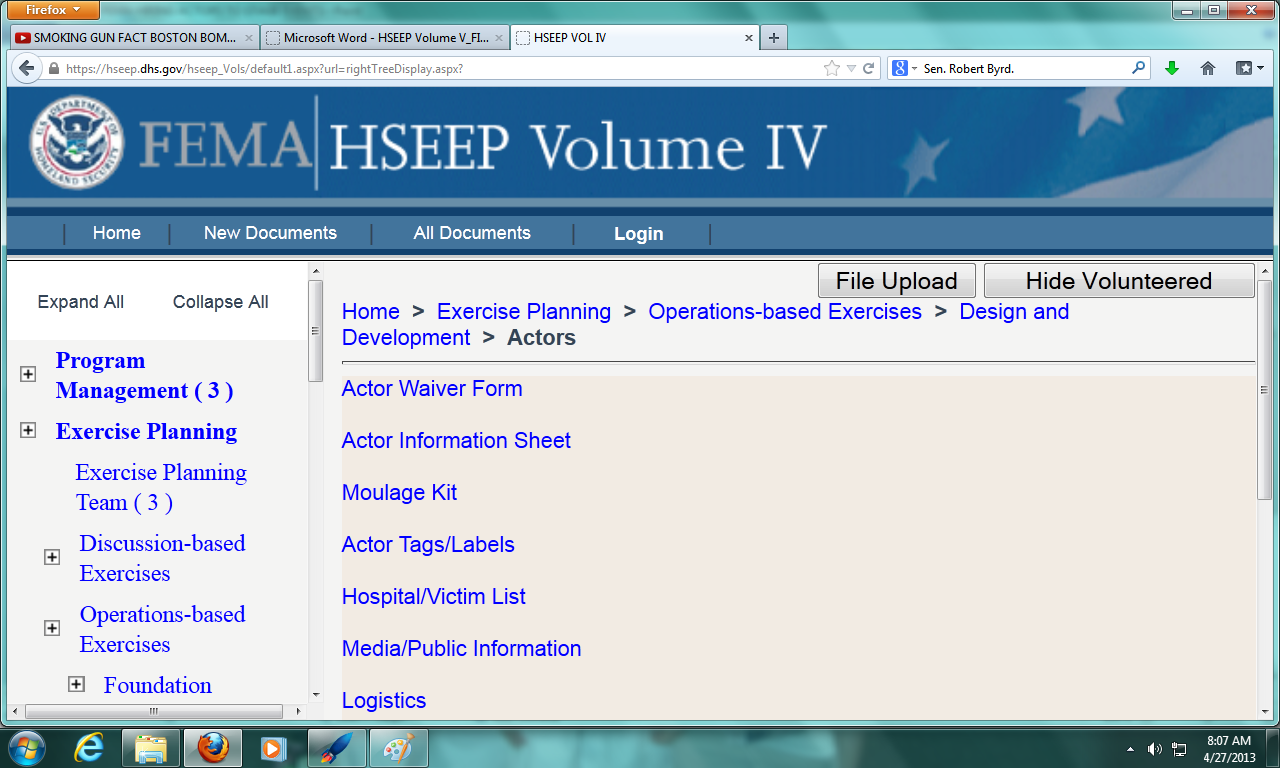This screenshot has width=1280, height=768.
Task: Open the bookmarks menu button
Action: [x=1250, y=69]
